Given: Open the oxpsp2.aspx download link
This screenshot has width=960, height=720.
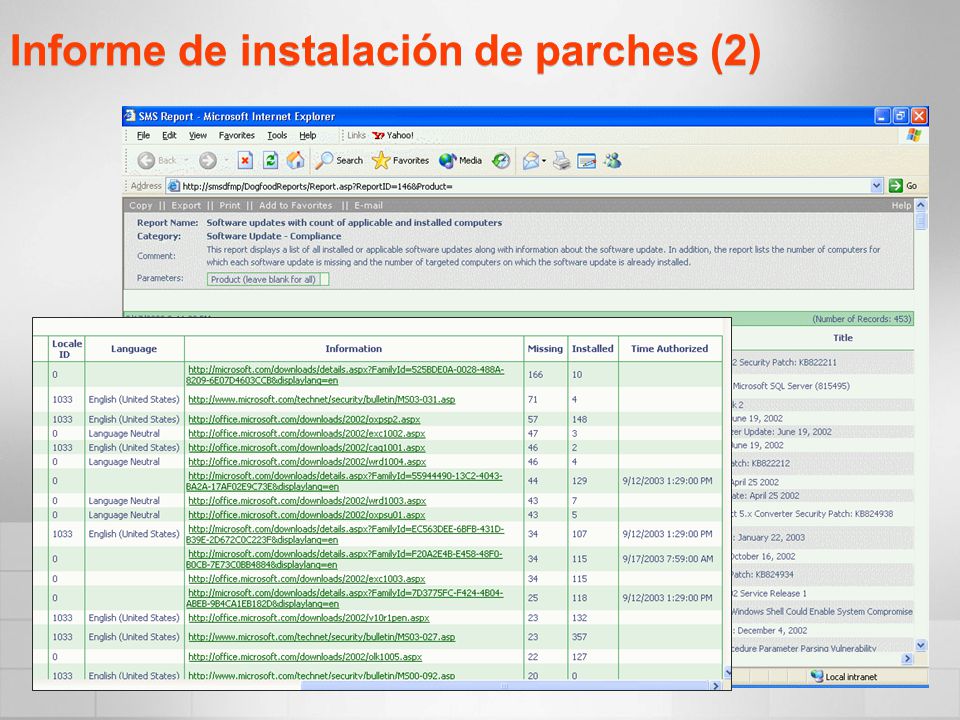Looking at the screenshot, I should click(x=304, y=419).
